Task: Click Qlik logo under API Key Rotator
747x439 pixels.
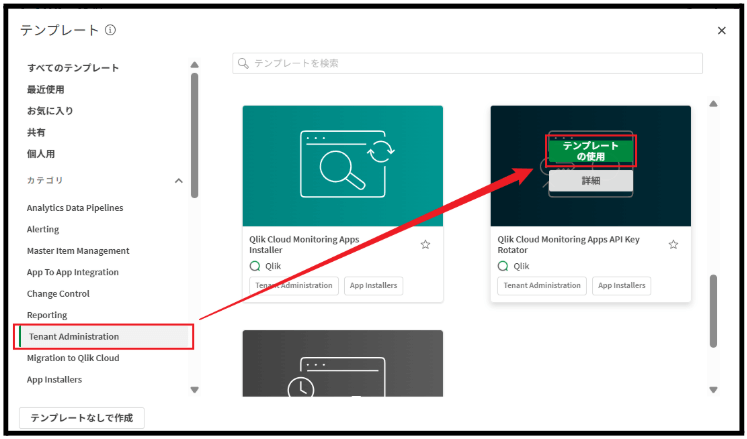Action: 503,266
